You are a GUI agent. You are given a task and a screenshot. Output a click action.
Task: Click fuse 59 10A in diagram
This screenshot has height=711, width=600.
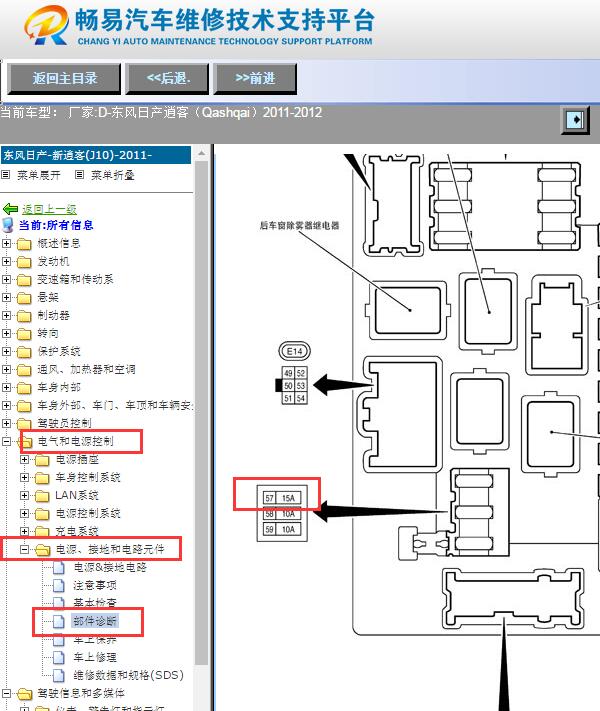(283, 529)
